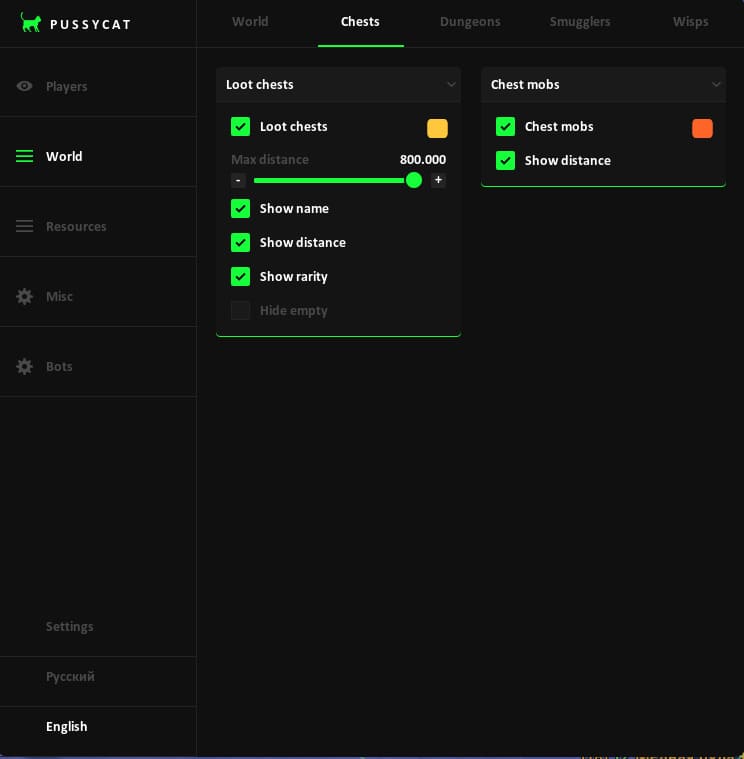The image size is (744, 759).
Task: Collapse the Chest mobs panel chevron
Action: (715, 85)
